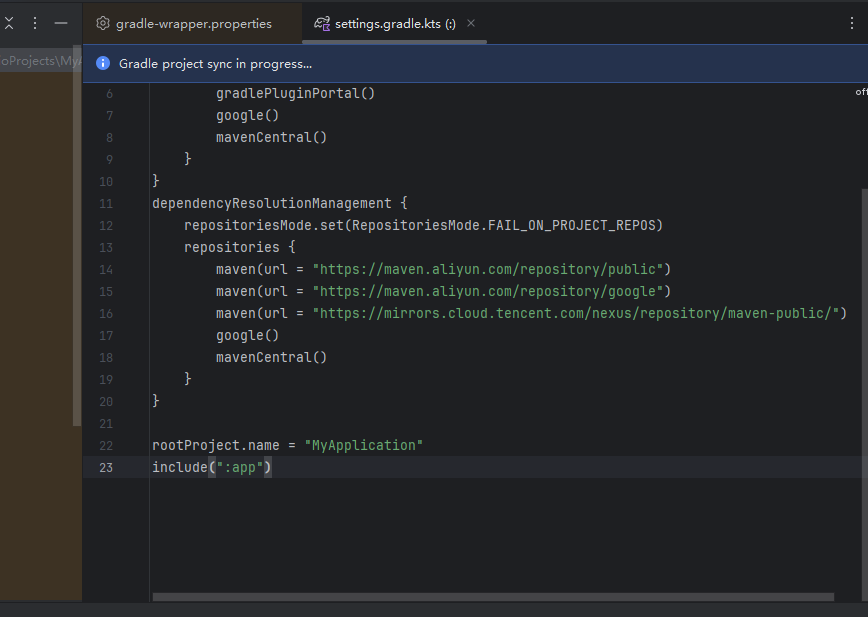Screen dimensions: 868x617
Task: Click mavenCentral() on line 18
Action: point(271,357)
